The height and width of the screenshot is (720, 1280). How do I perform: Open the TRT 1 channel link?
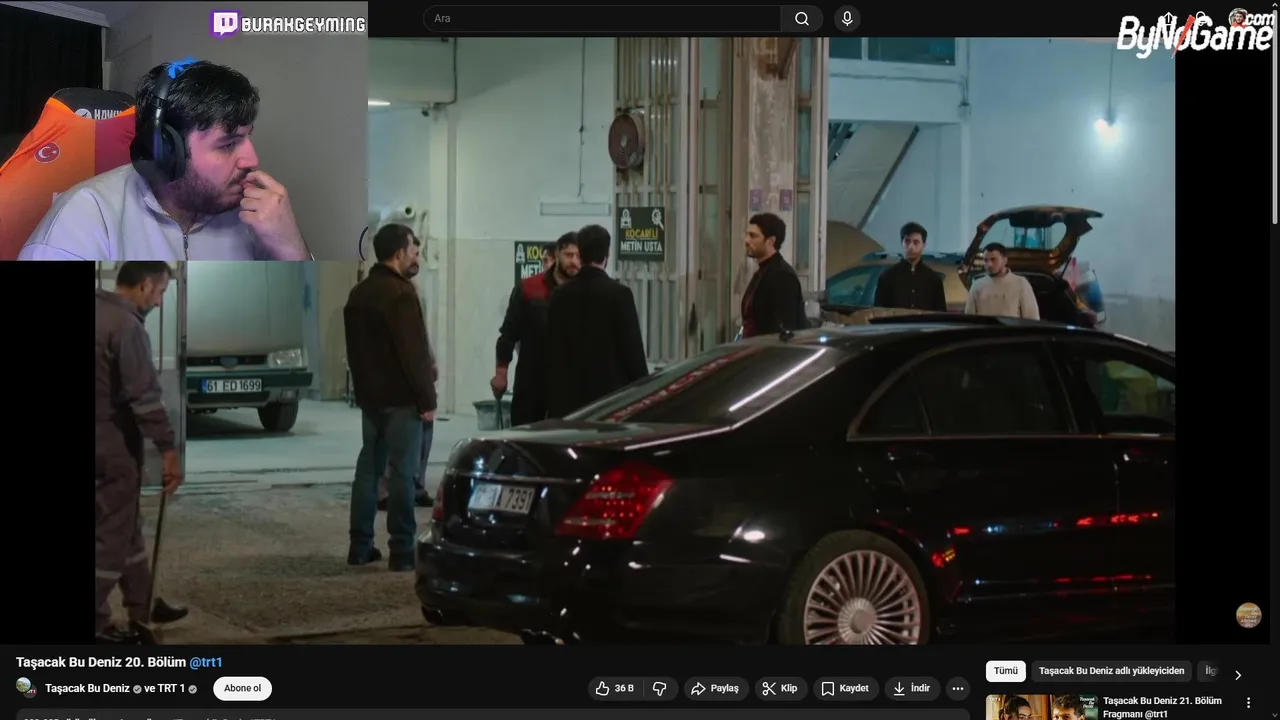(172, 689)
